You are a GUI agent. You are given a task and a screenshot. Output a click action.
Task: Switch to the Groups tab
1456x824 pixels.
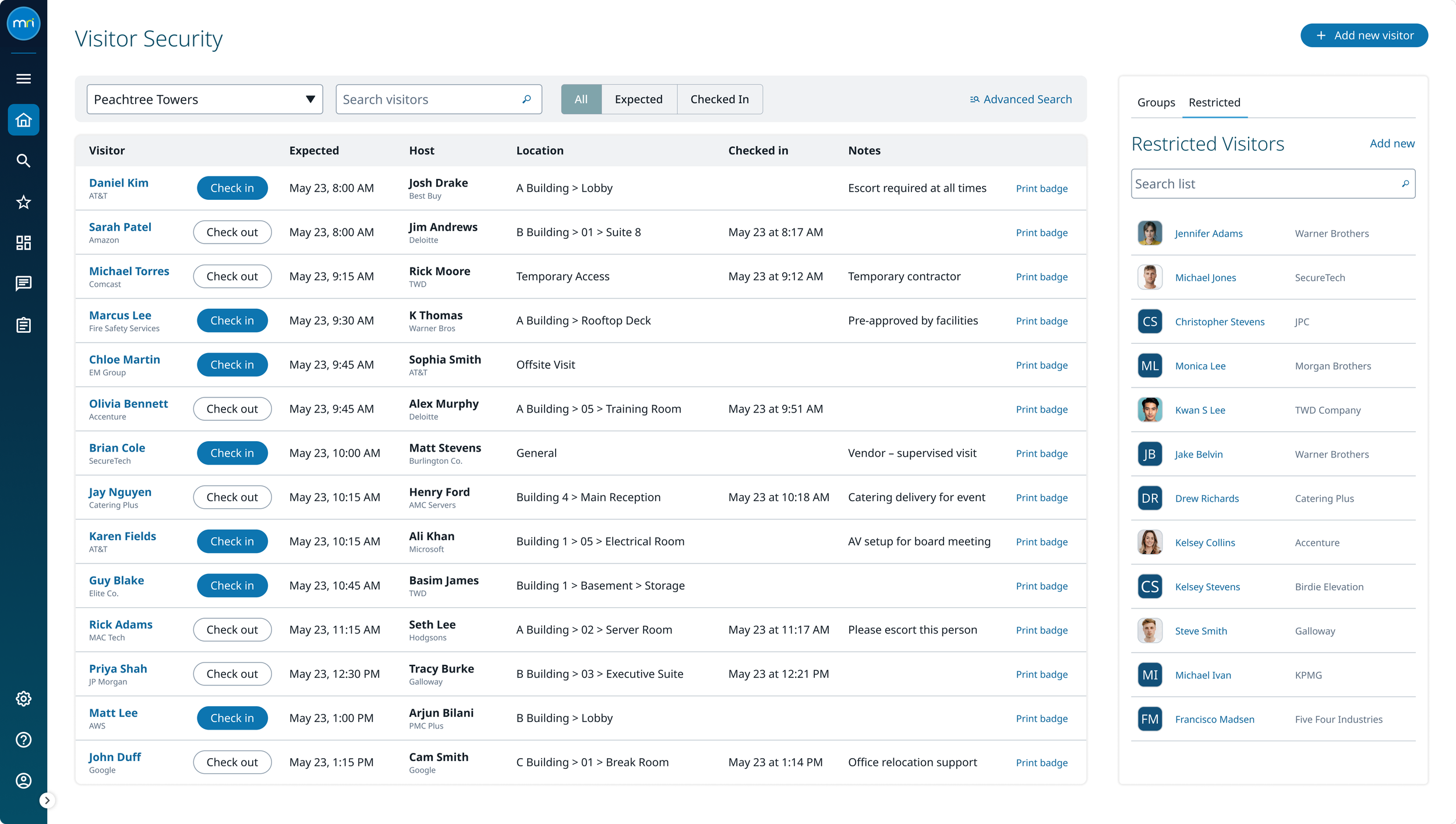(x=1155, y=103)
